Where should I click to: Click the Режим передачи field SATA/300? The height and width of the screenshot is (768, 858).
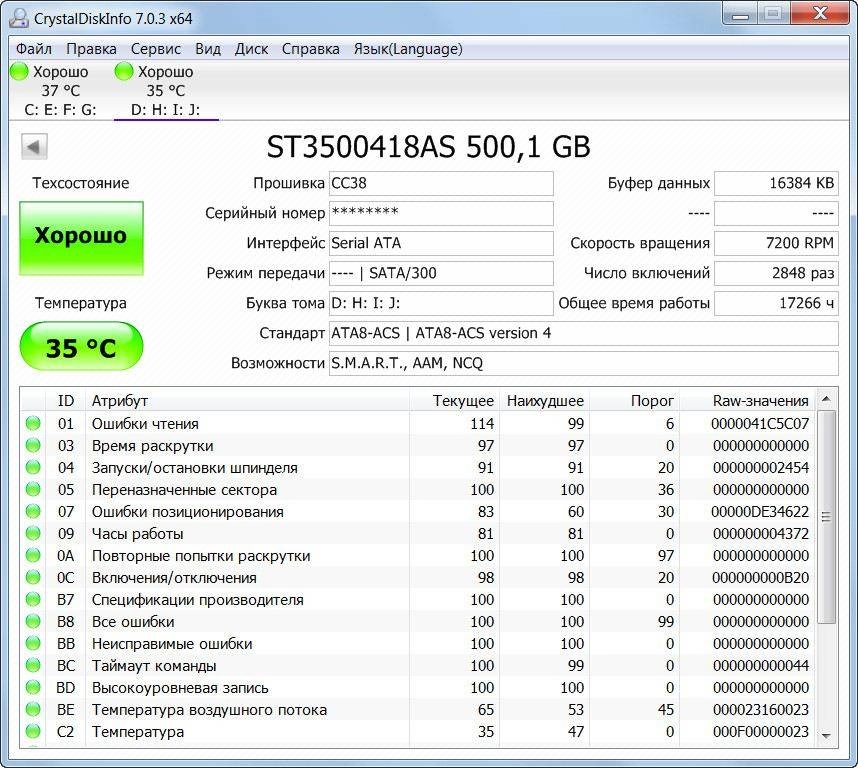pyautogui.click(x=441, y=273)
